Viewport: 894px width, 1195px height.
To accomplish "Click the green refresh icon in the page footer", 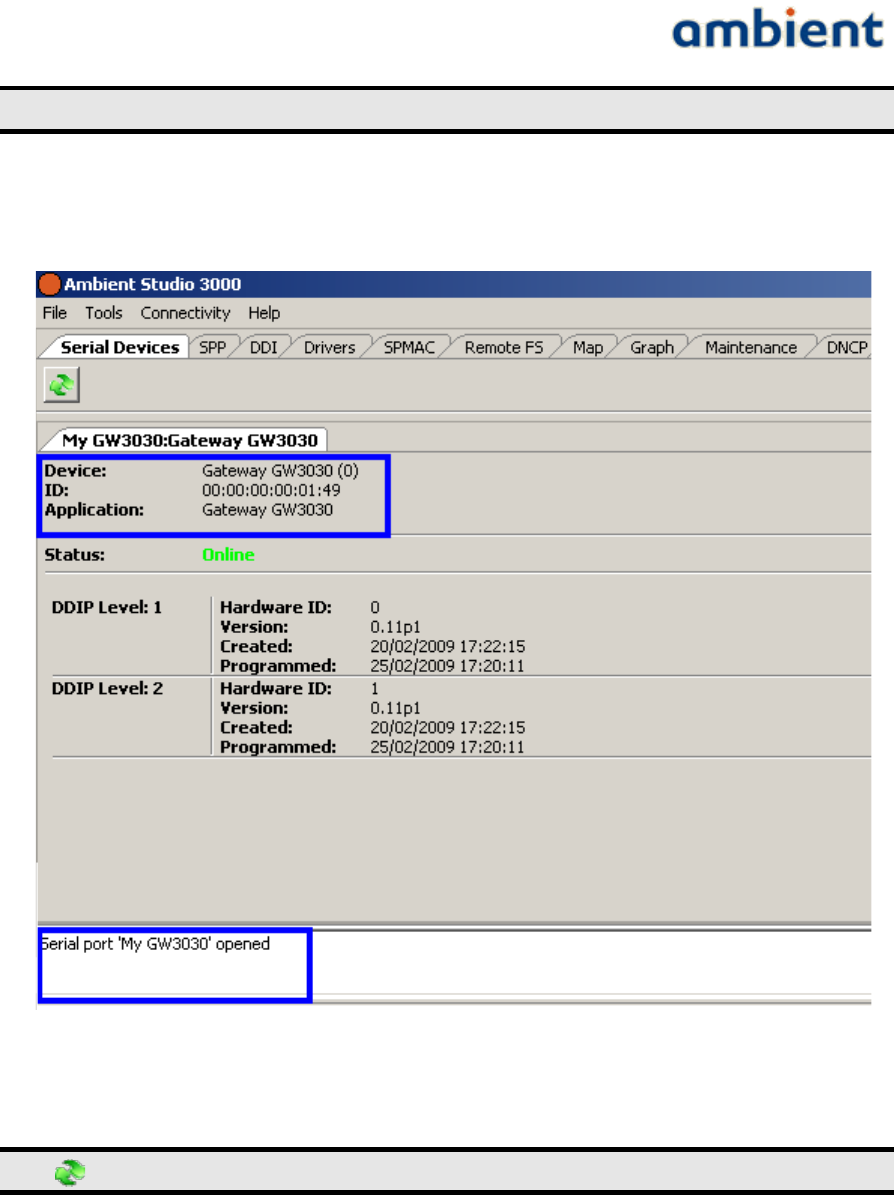I will 70,1173.
